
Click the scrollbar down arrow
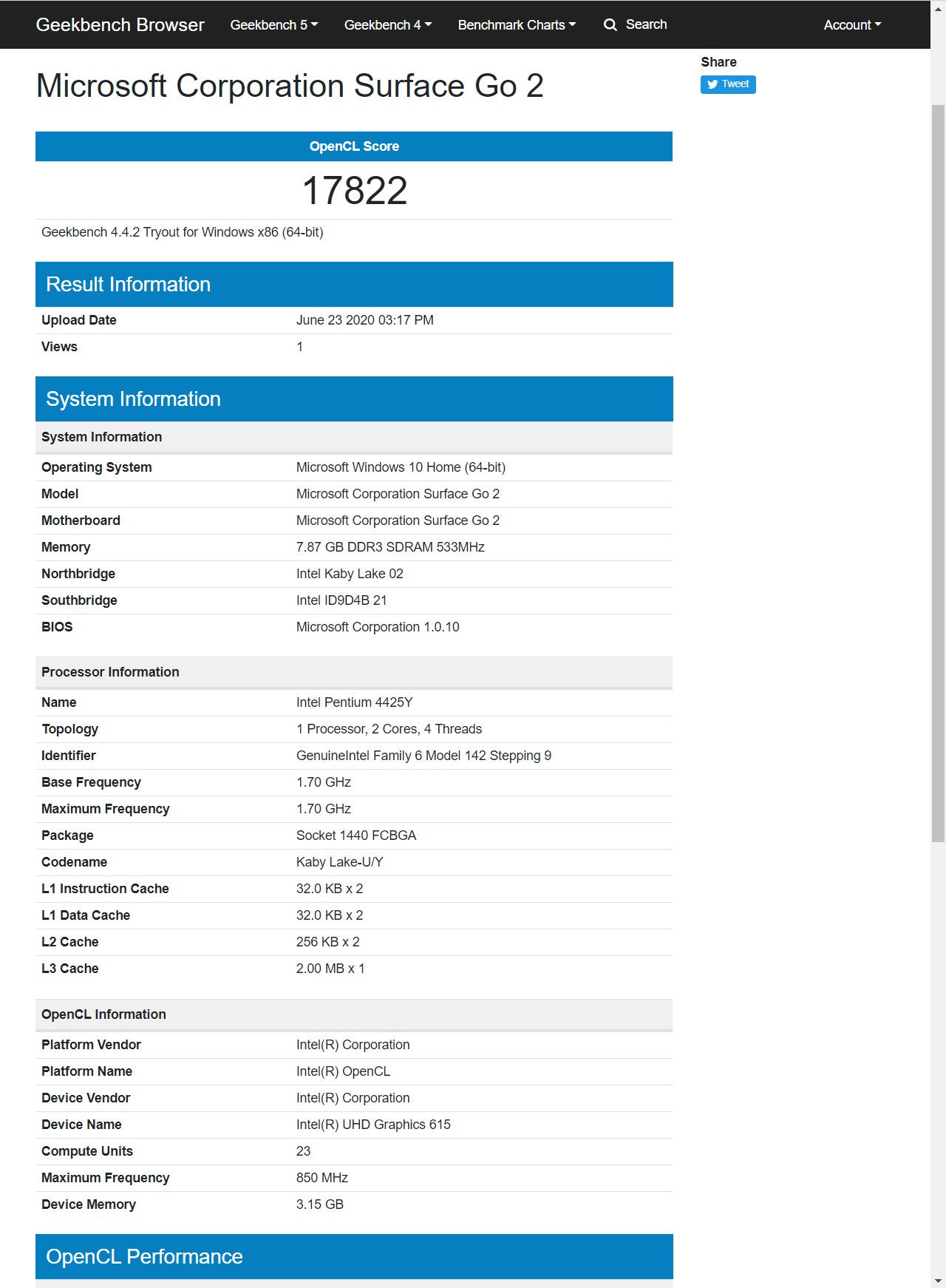click(938, 1281)
